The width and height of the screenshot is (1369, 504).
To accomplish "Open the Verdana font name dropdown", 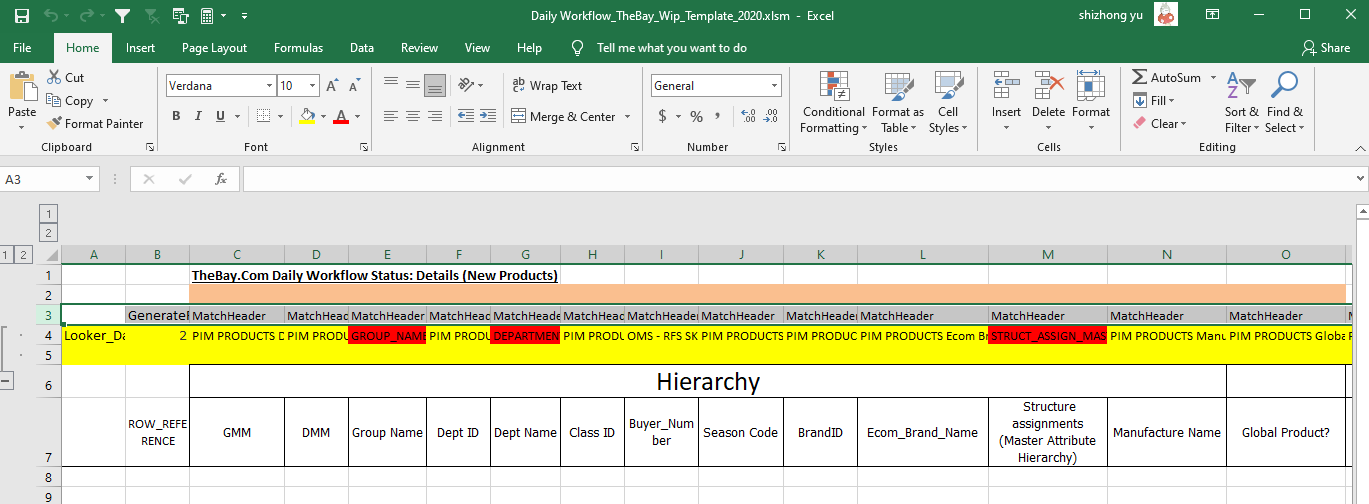I will (268, 86).
